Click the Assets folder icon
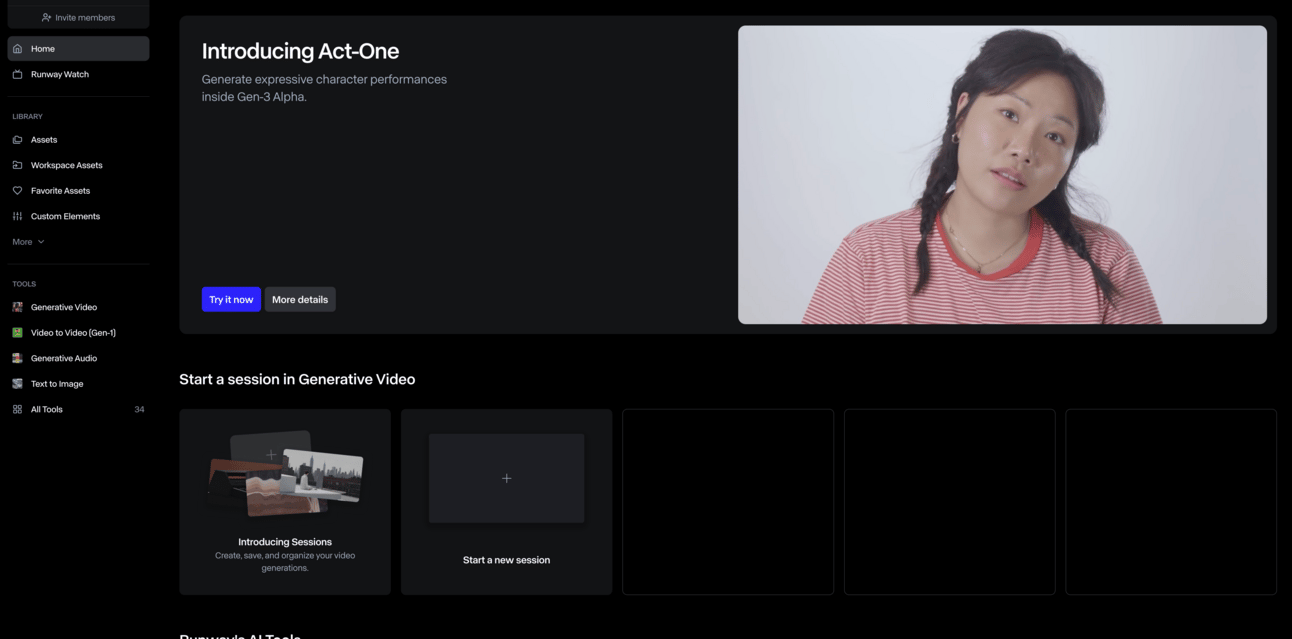Viewport: 1292px width, 639px height. coord(17,140)
